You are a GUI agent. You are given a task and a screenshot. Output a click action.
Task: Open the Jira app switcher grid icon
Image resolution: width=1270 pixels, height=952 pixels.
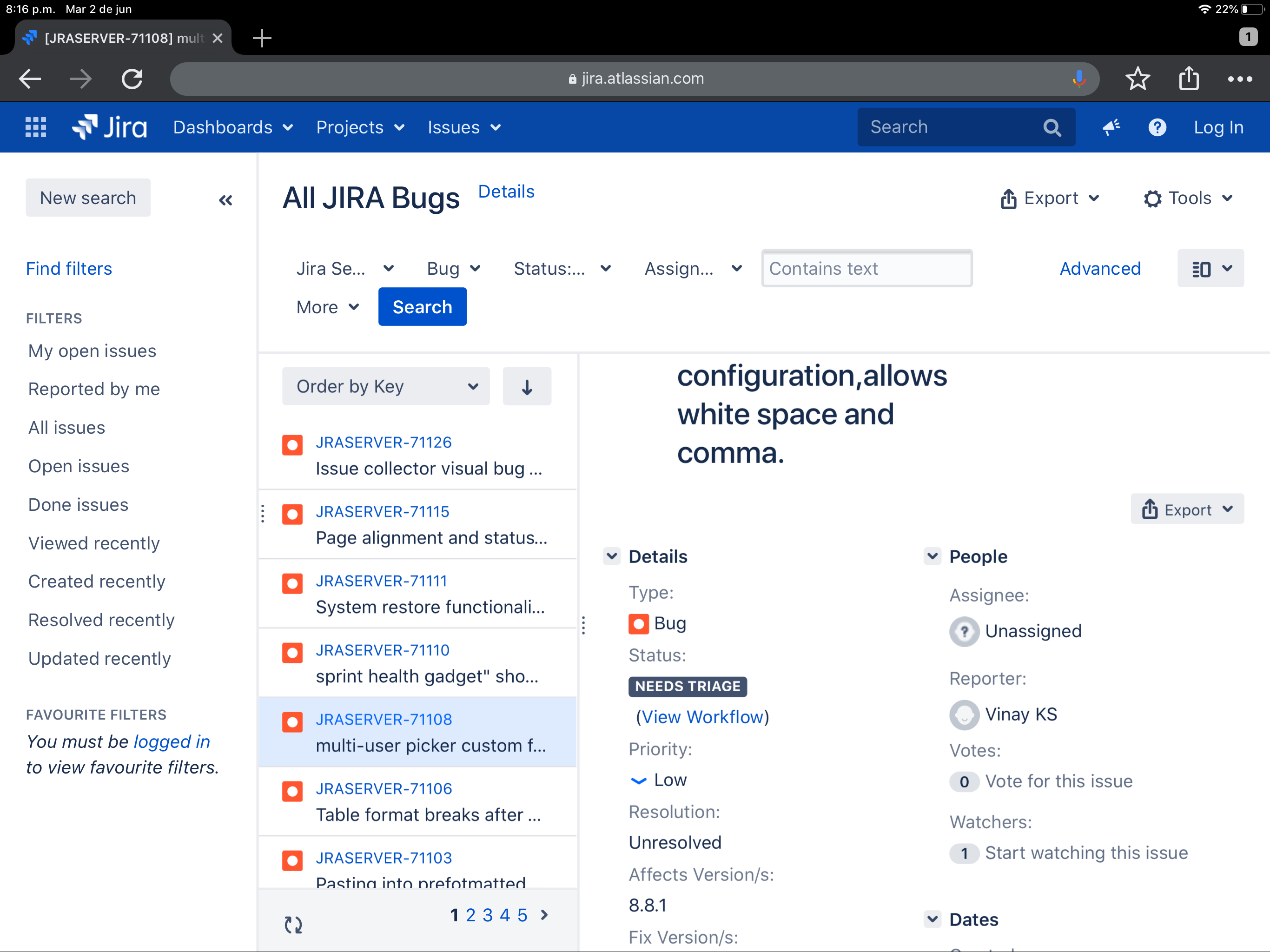coord(36,127)
